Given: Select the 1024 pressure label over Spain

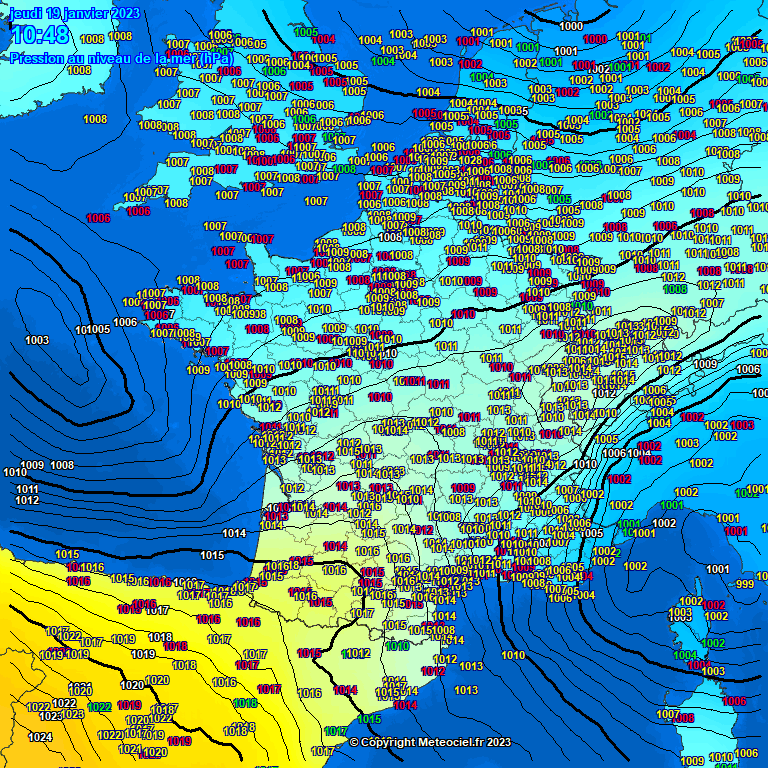Looking at the screenshot, I should [x=40, y=737].
